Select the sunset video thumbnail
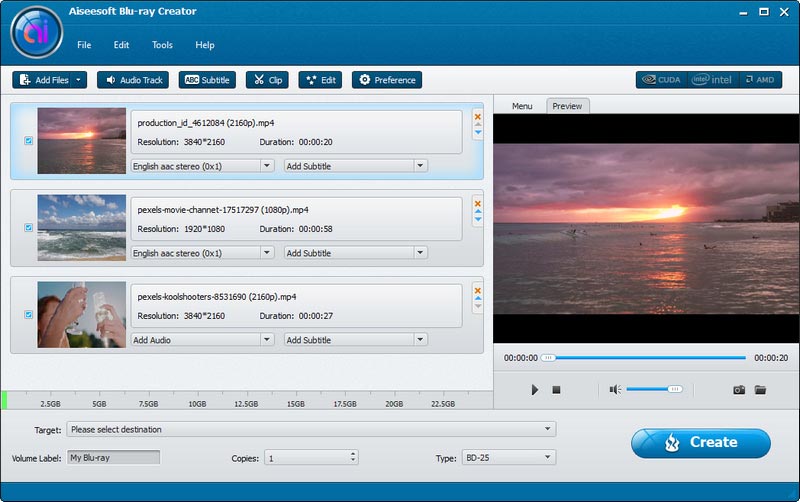Image resolution: width=800 pixels, height=502 pixels. click(82, 141)
